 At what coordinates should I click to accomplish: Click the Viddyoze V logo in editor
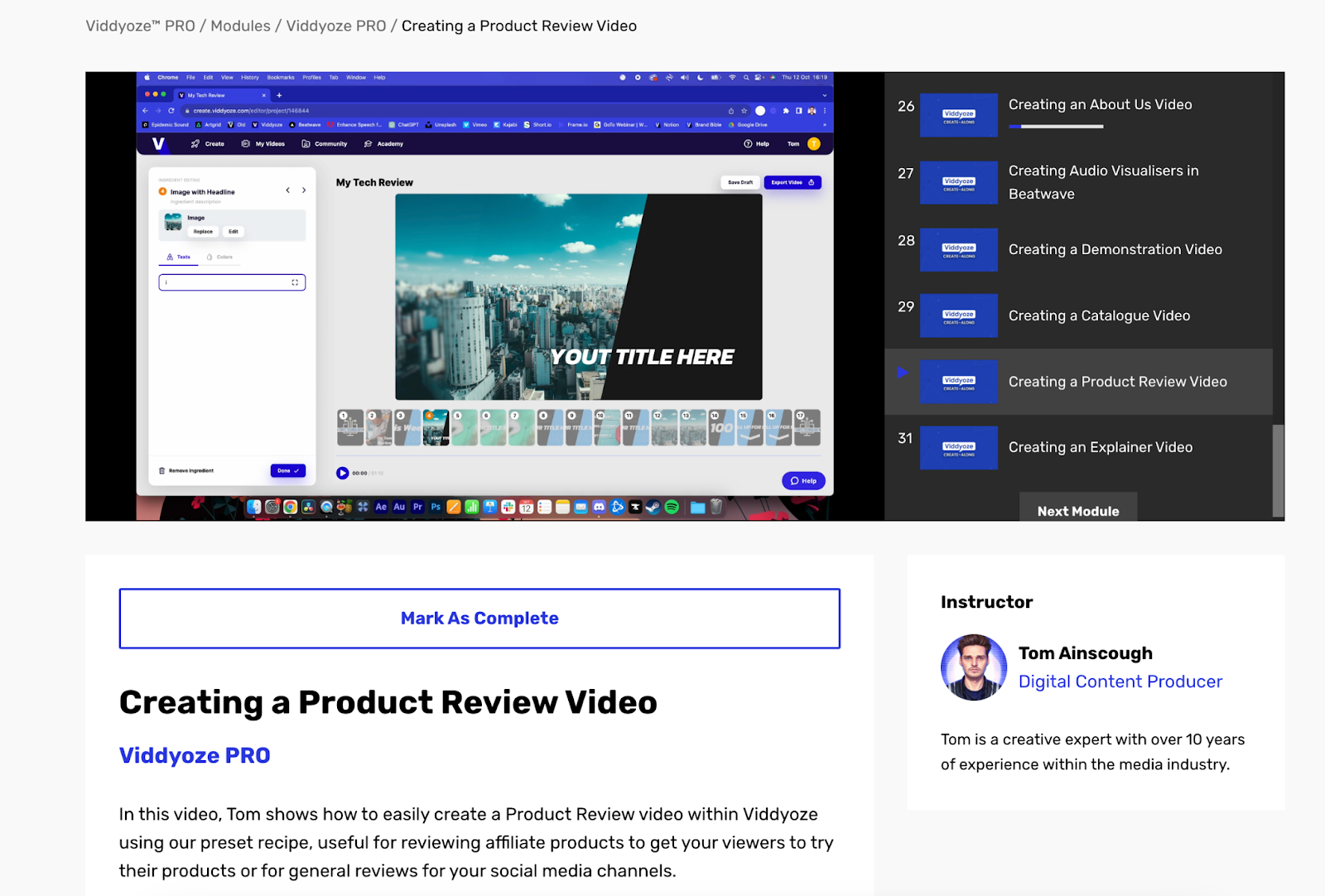pyautogui.click(x=158, y=144)
